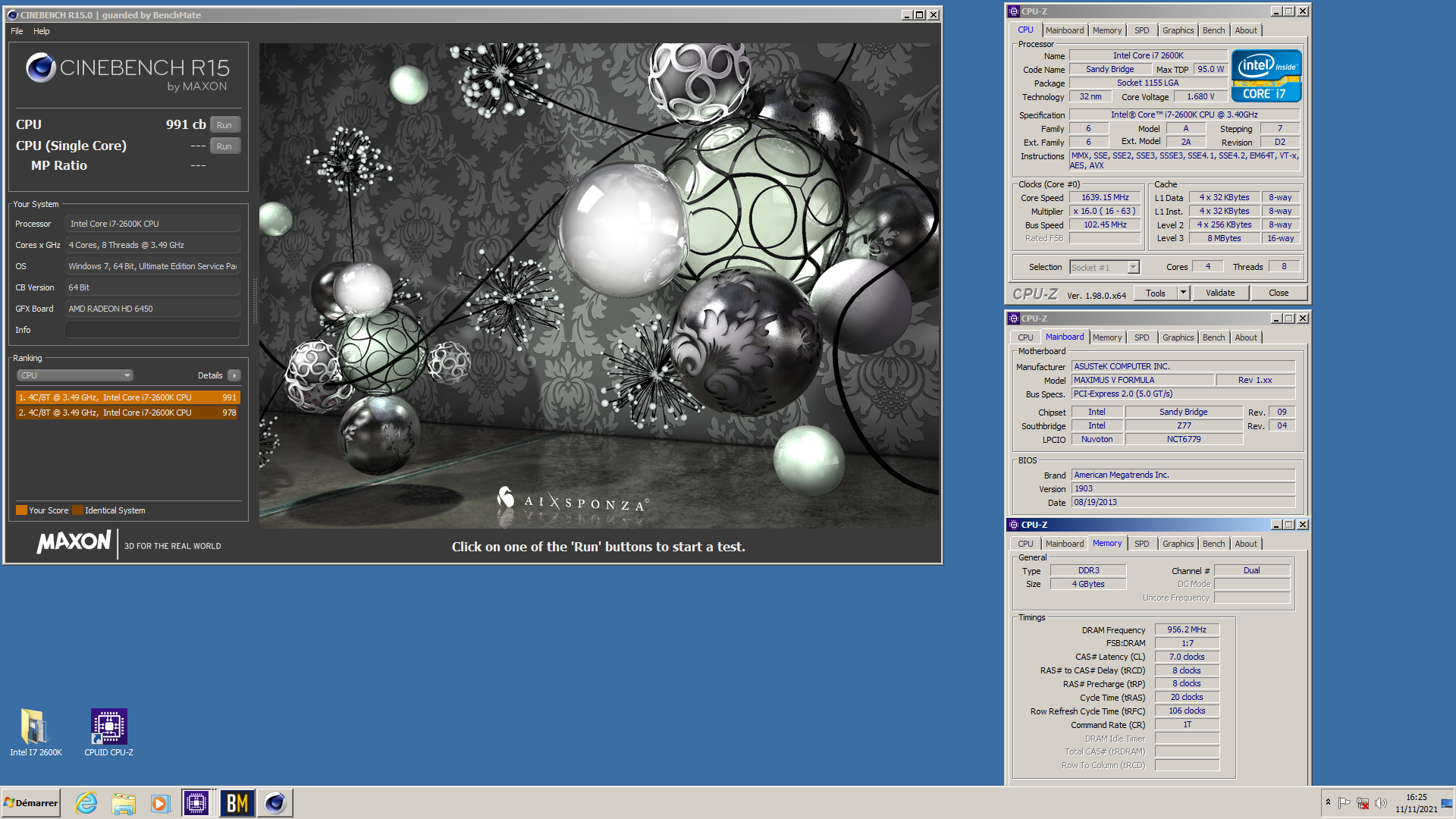Expand the Socket #1 selection dropdown

(1133, 267)
